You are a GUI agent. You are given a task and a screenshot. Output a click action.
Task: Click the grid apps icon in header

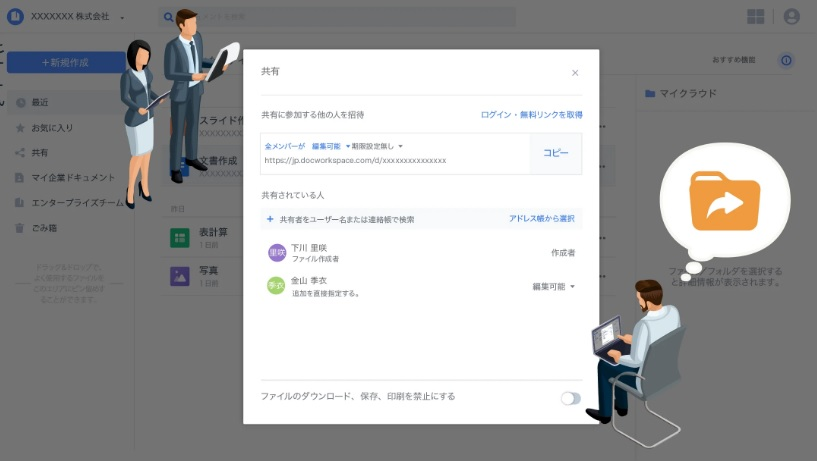755,17
